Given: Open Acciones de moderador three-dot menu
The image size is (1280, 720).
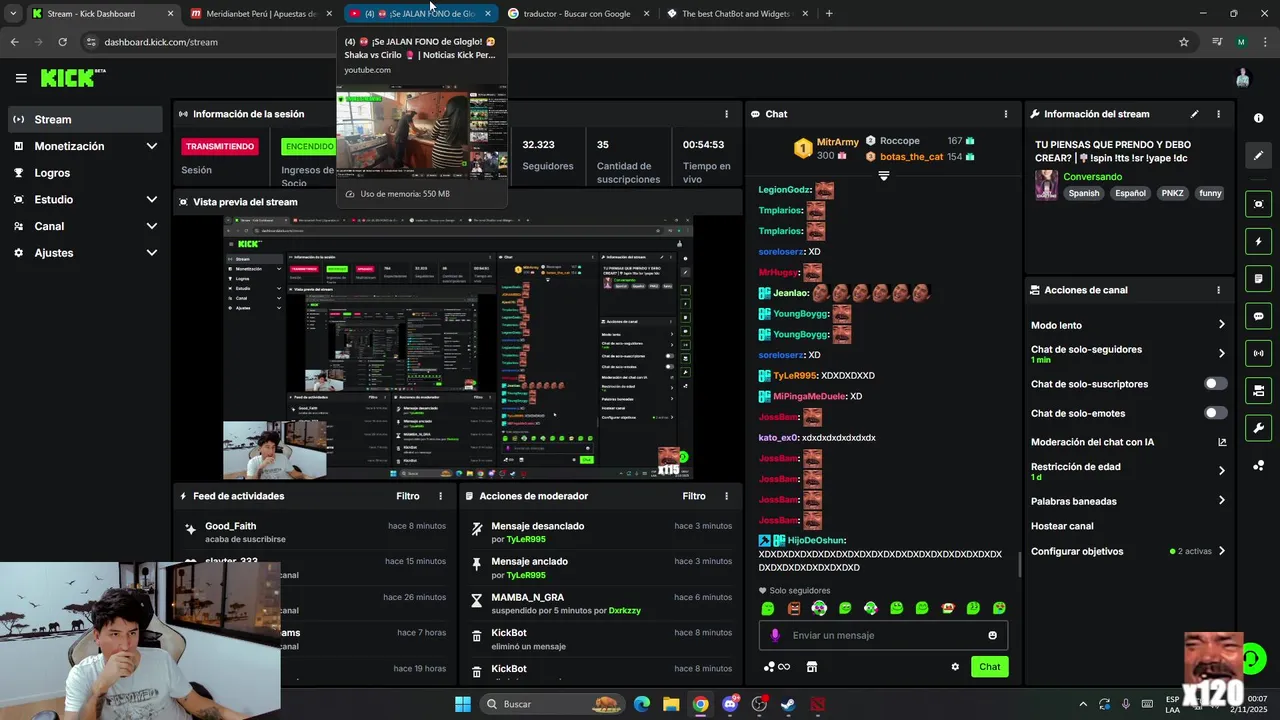Looking at the screenshot, I should coord(726,496).
